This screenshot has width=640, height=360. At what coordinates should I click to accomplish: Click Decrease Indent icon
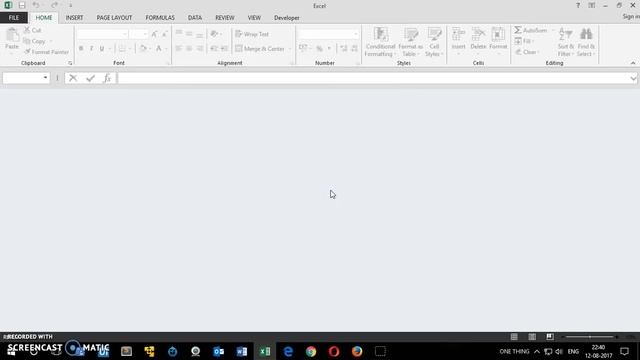tap(214, 49)
